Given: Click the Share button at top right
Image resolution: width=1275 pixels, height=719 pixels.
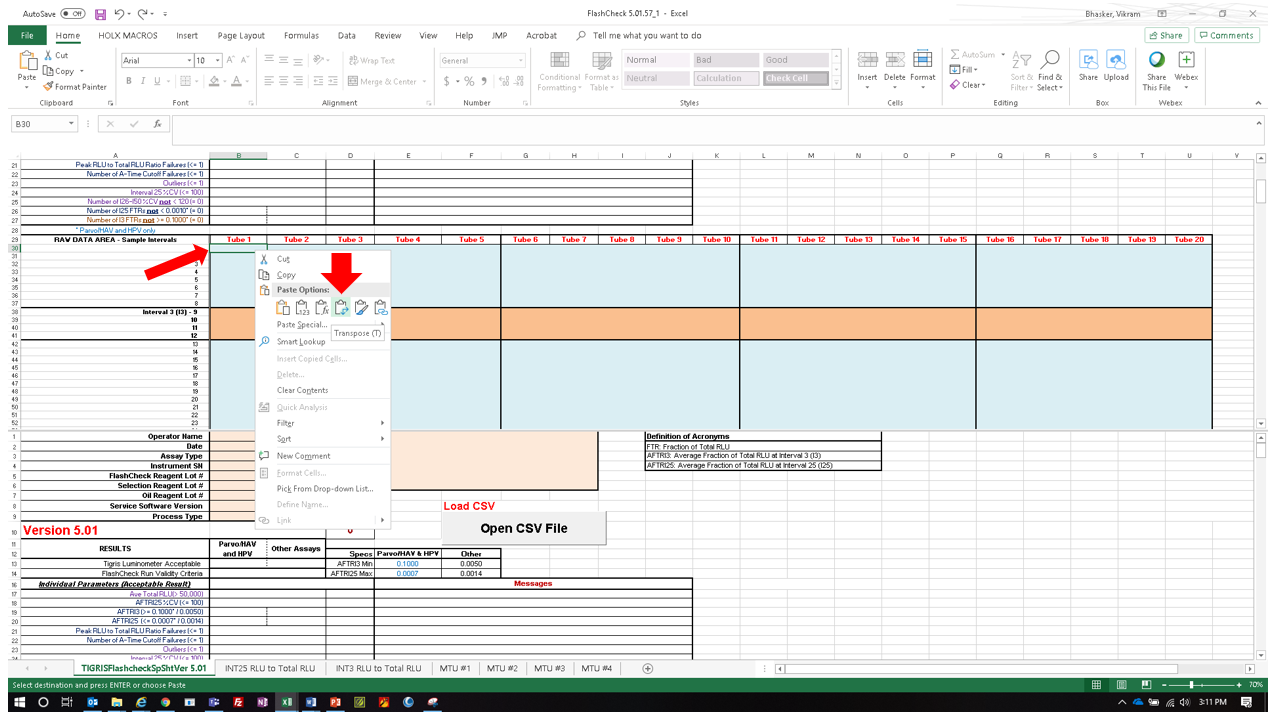Looking at the screenshot, I should 1164,35.
